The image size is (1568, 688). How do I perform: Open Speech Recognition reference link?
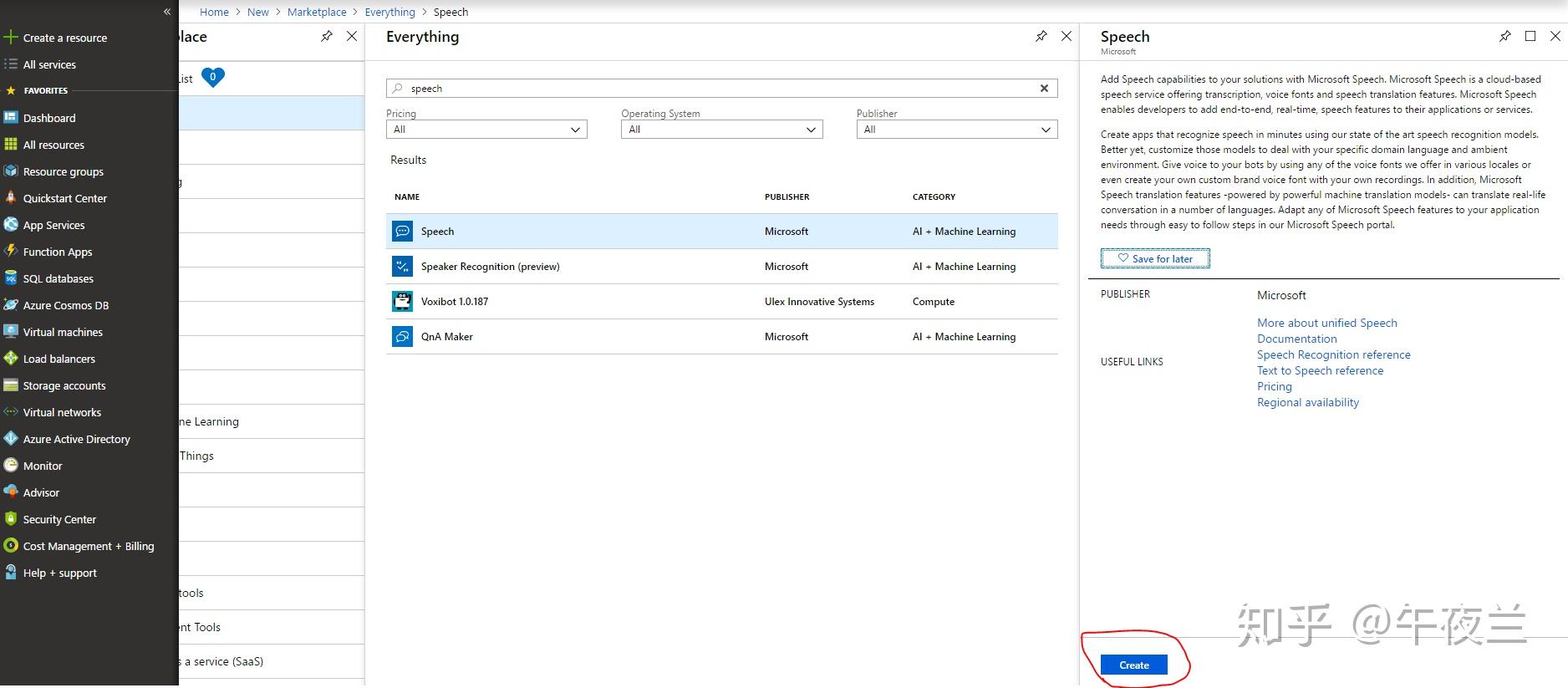coord(1333,354)
